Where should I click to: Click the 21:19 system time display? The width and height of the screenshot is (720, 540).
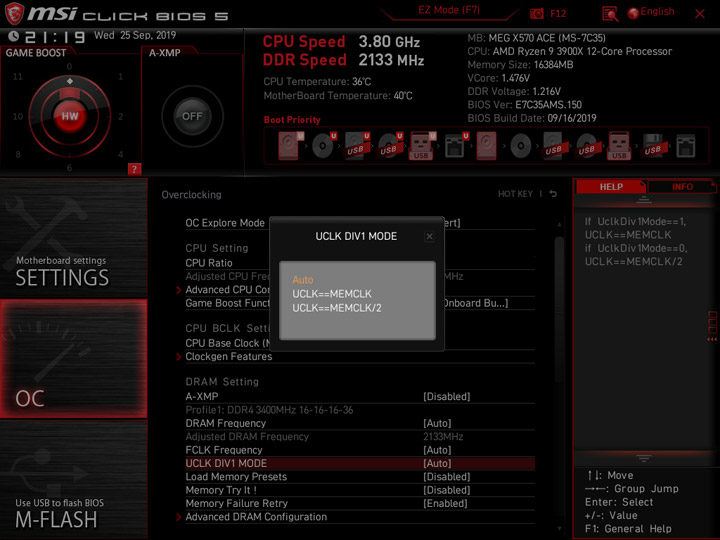55,37
